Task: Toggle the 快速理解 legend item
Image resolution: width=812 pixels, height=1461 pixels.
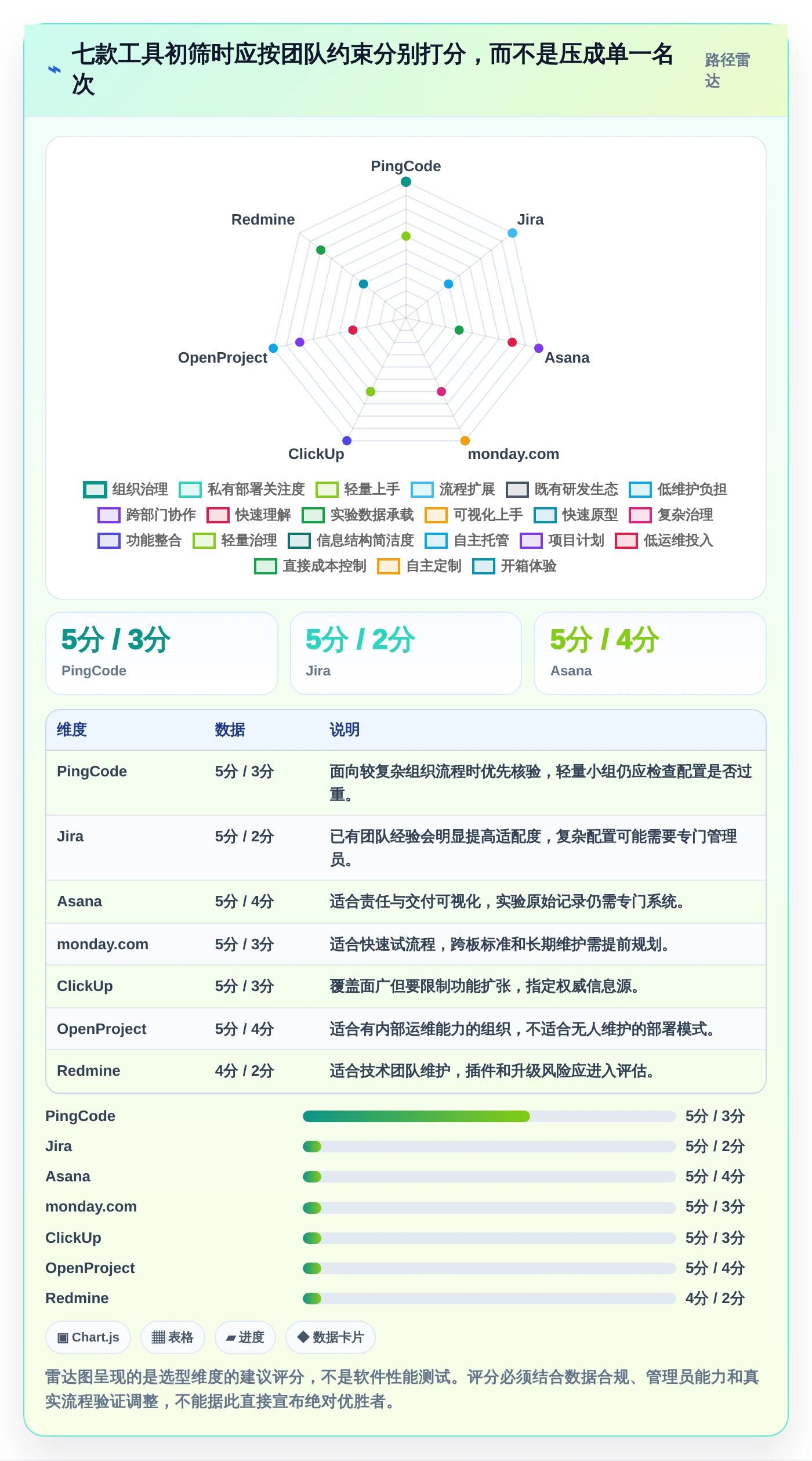Action: click(x=249, y=515)
